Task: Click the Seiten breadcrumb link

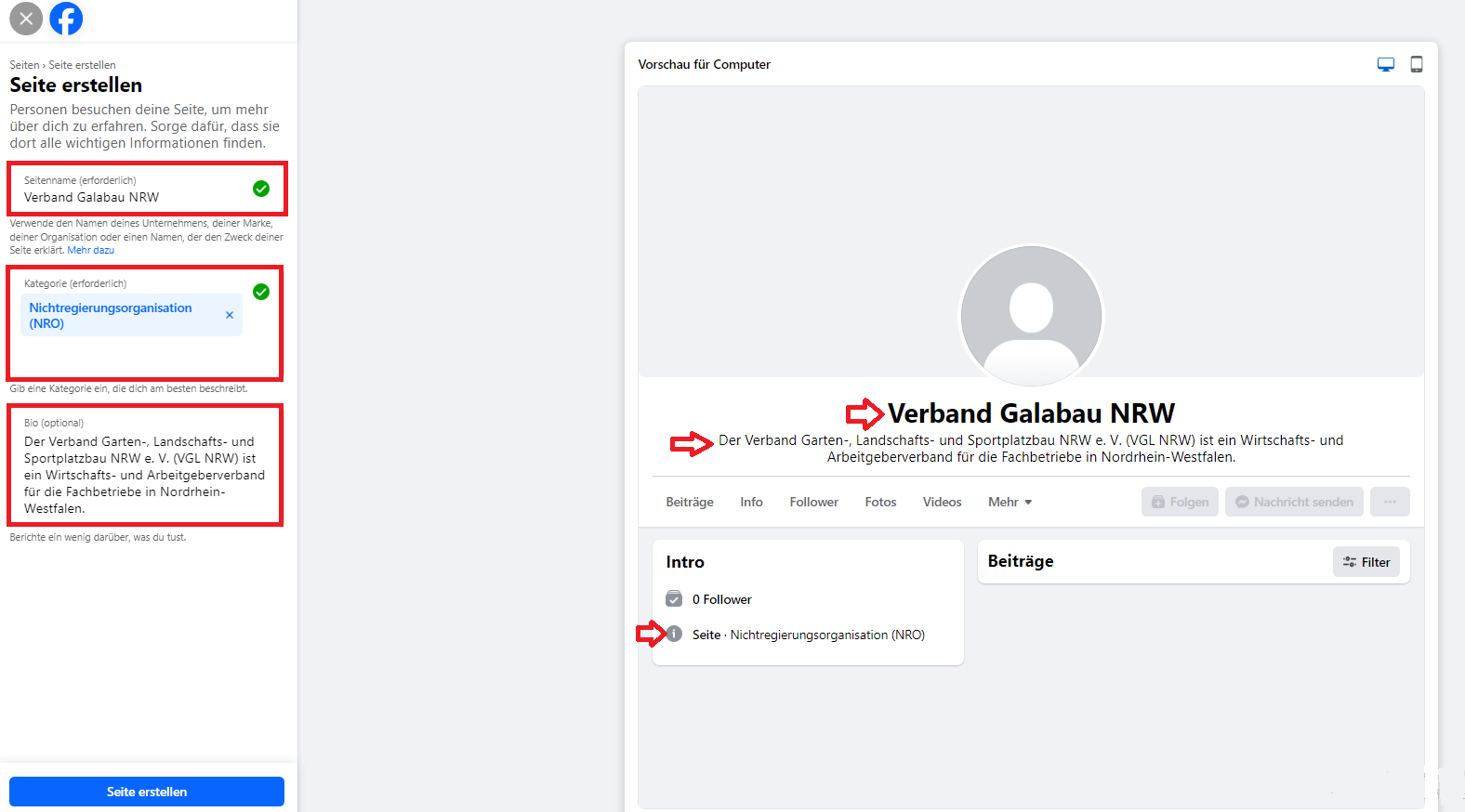Action: pyautogui.click(x=24, y=65)
